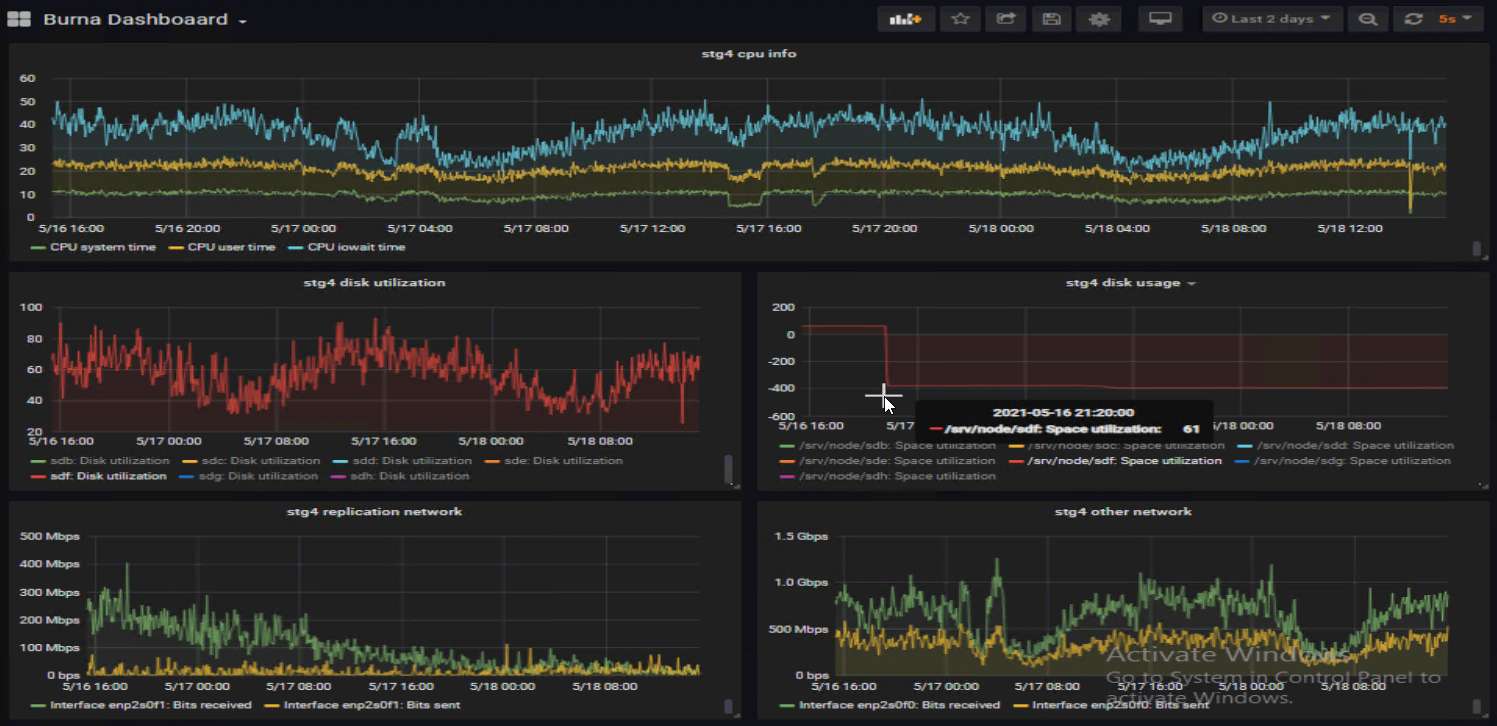The image size is (1497, 726).
Task: Open the stg4 cpu info panel menu
Action: pos(748,54)
